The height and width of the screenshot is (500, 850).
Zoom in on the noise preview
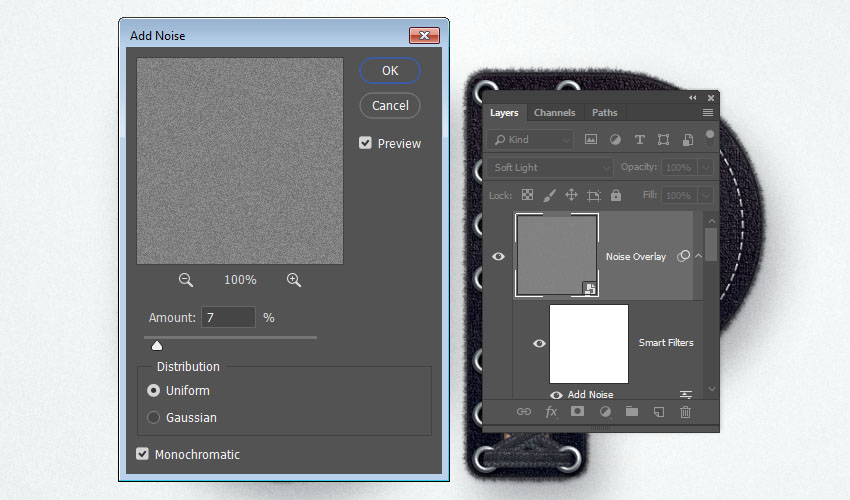(x=294, y=280)
